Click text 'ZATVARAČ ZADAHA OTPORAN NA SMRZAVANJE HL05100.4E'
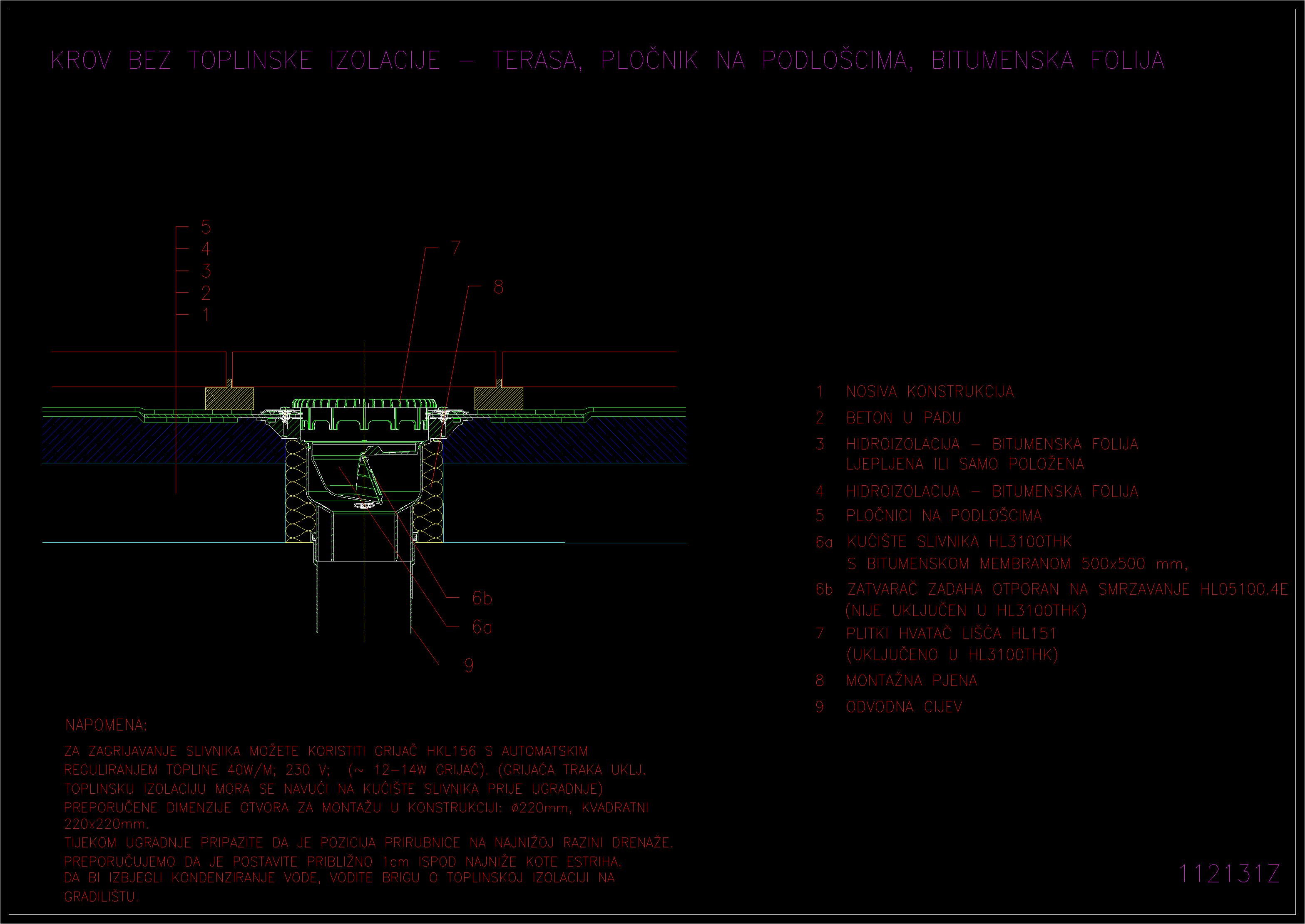Viewport: 1305px width, 924px height. click(x=1067, y=589)
